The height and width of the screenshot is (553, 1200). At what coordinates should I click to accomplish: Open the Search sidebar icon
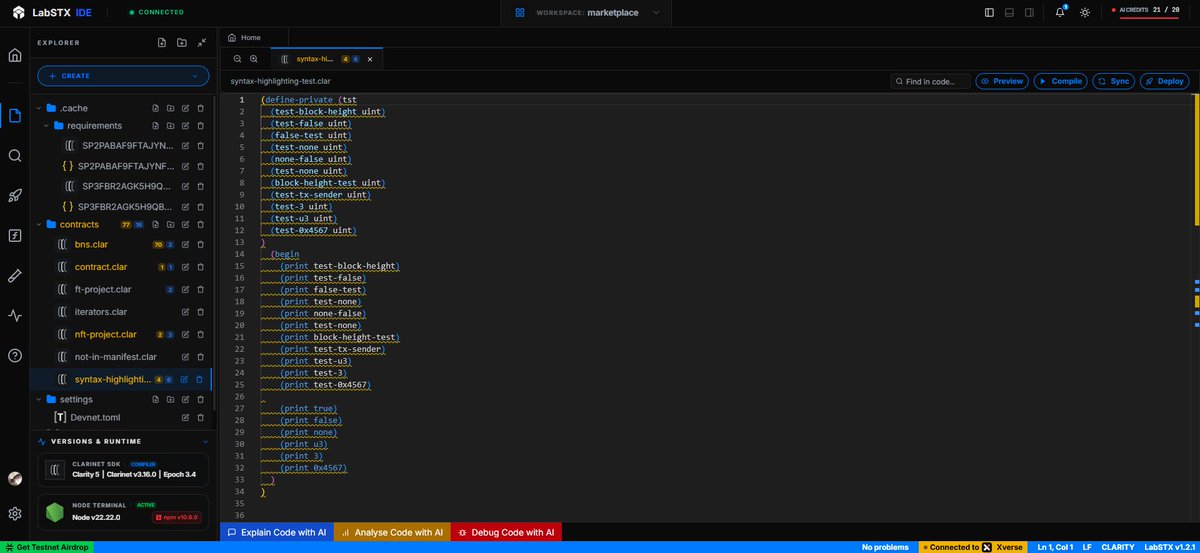pos(15,156)
